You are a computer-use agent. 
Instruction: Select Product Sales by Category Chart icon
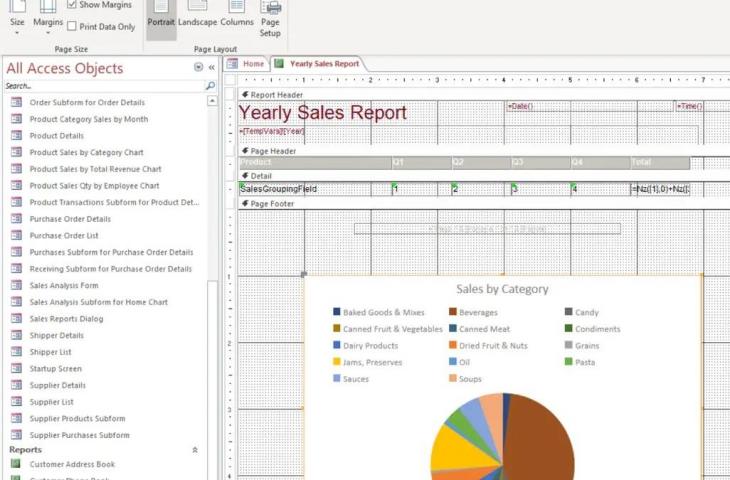(x=16, y=152)
